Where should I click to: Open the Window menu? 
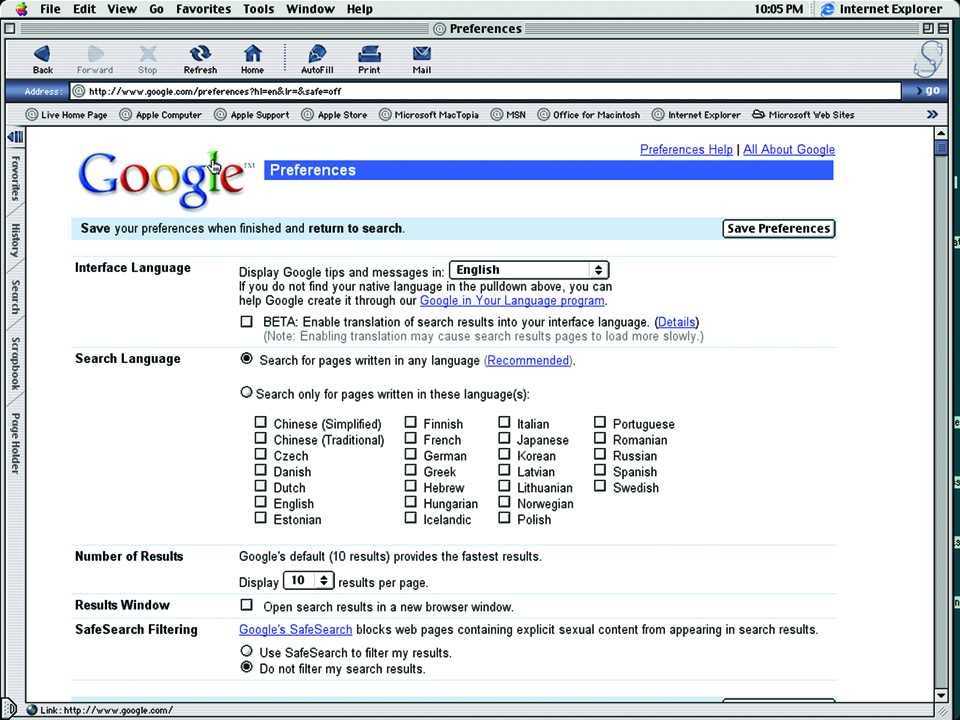[x=310, y=9]
